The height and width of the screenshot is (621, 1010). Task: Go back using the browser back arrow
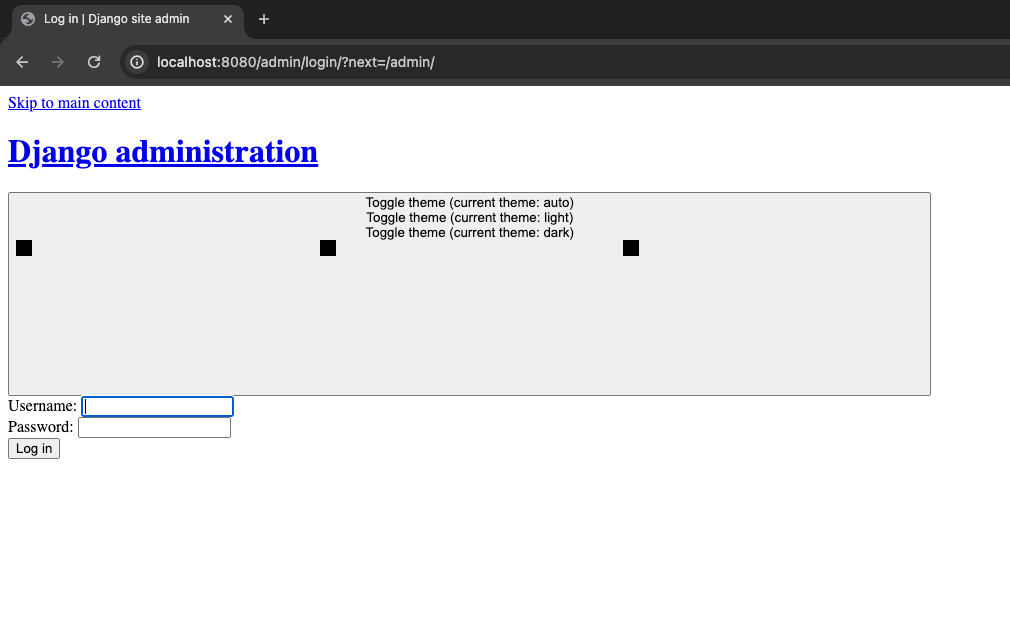point(22,62)
